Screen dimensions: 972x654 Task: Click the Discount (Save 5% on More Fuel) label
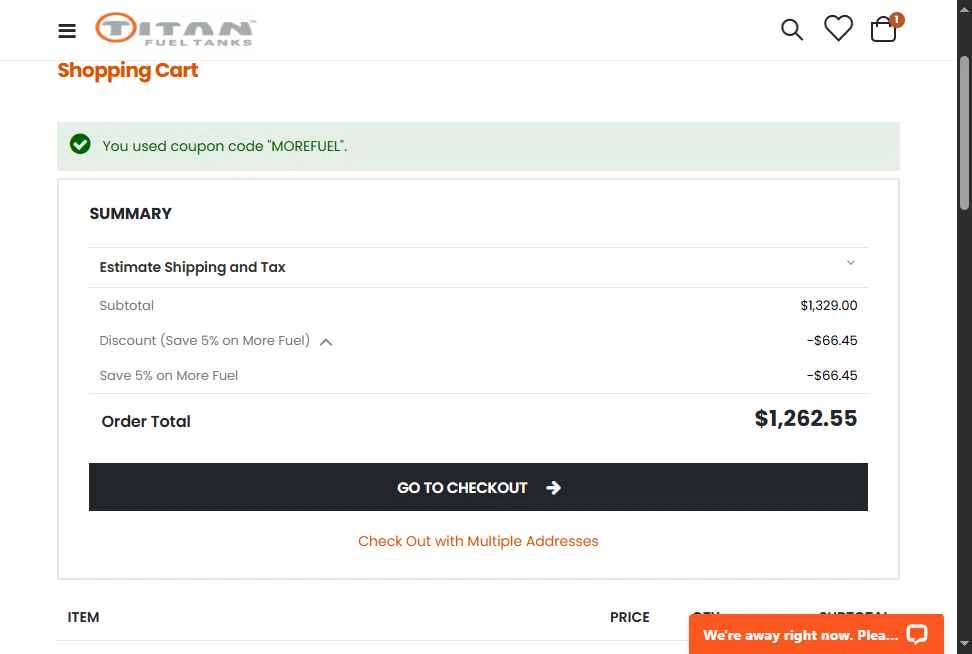pyautogui.click(x=205, y=340)
